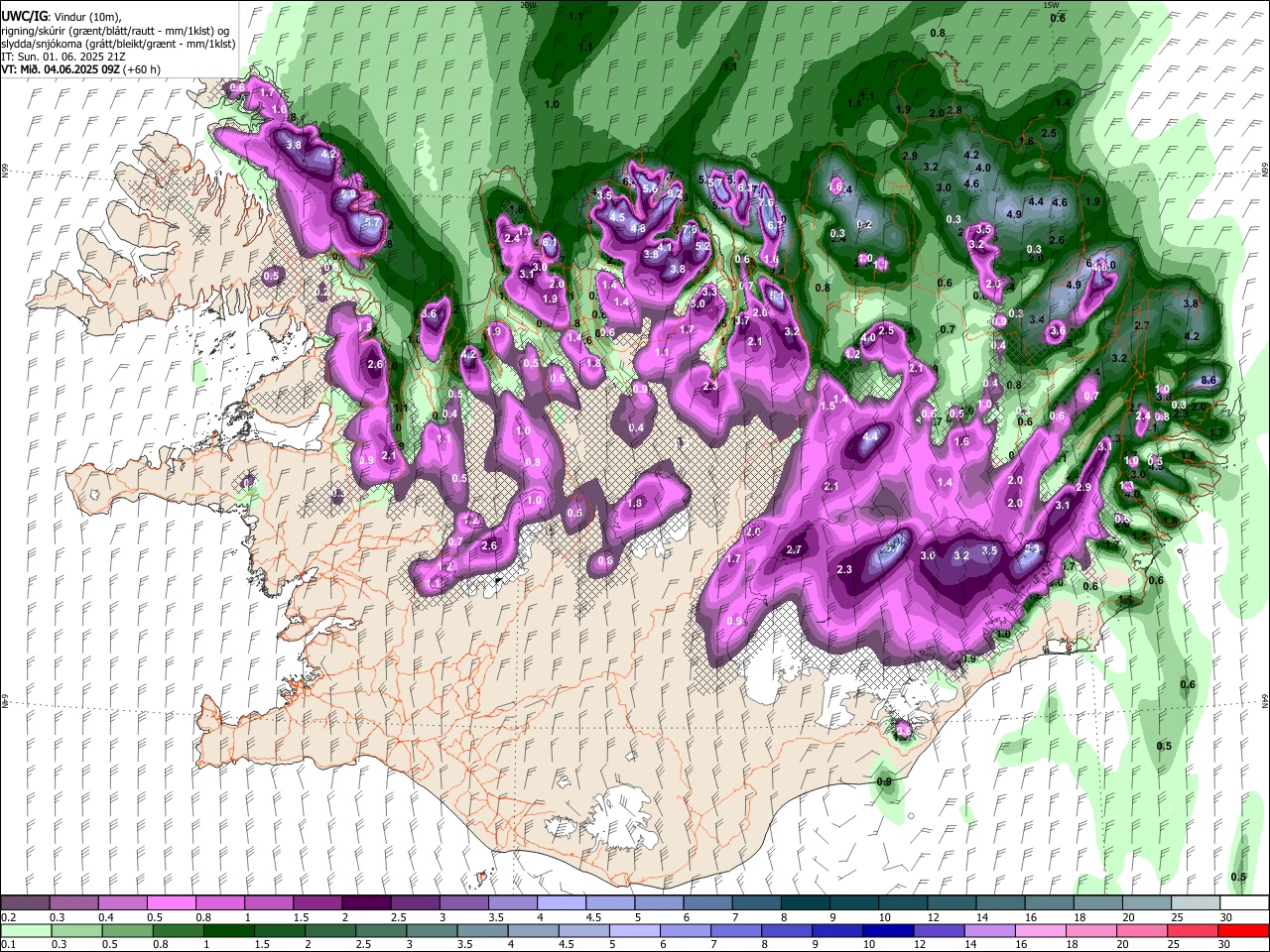
Task: Click the 8.6 precipitation value on the map
Action: tap(1208, 380)
